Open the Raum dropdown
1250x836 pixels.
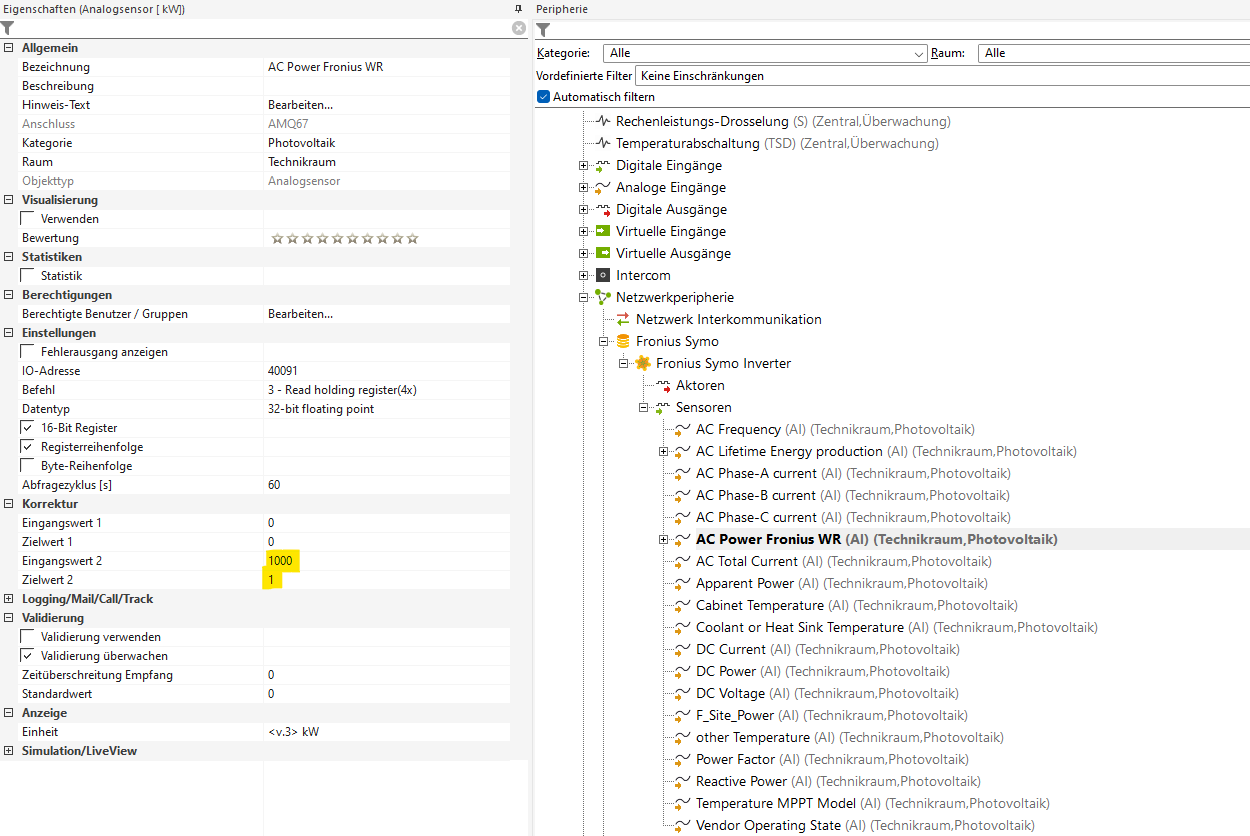pos(1114,53)
